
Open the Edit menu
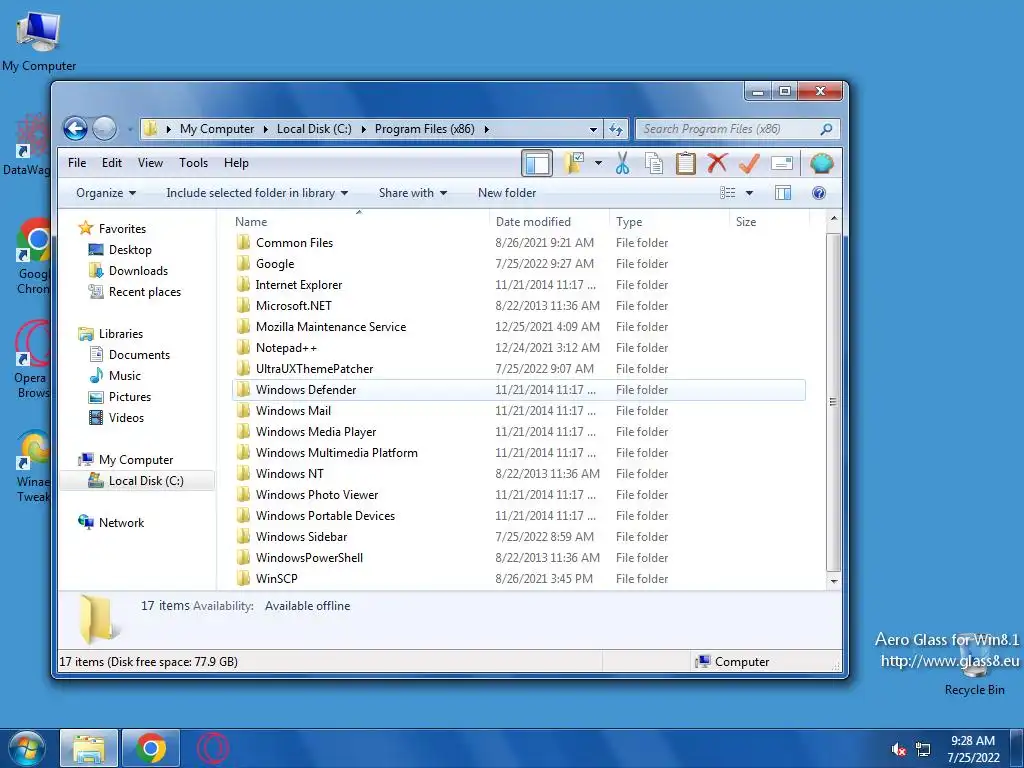point(112,163)
